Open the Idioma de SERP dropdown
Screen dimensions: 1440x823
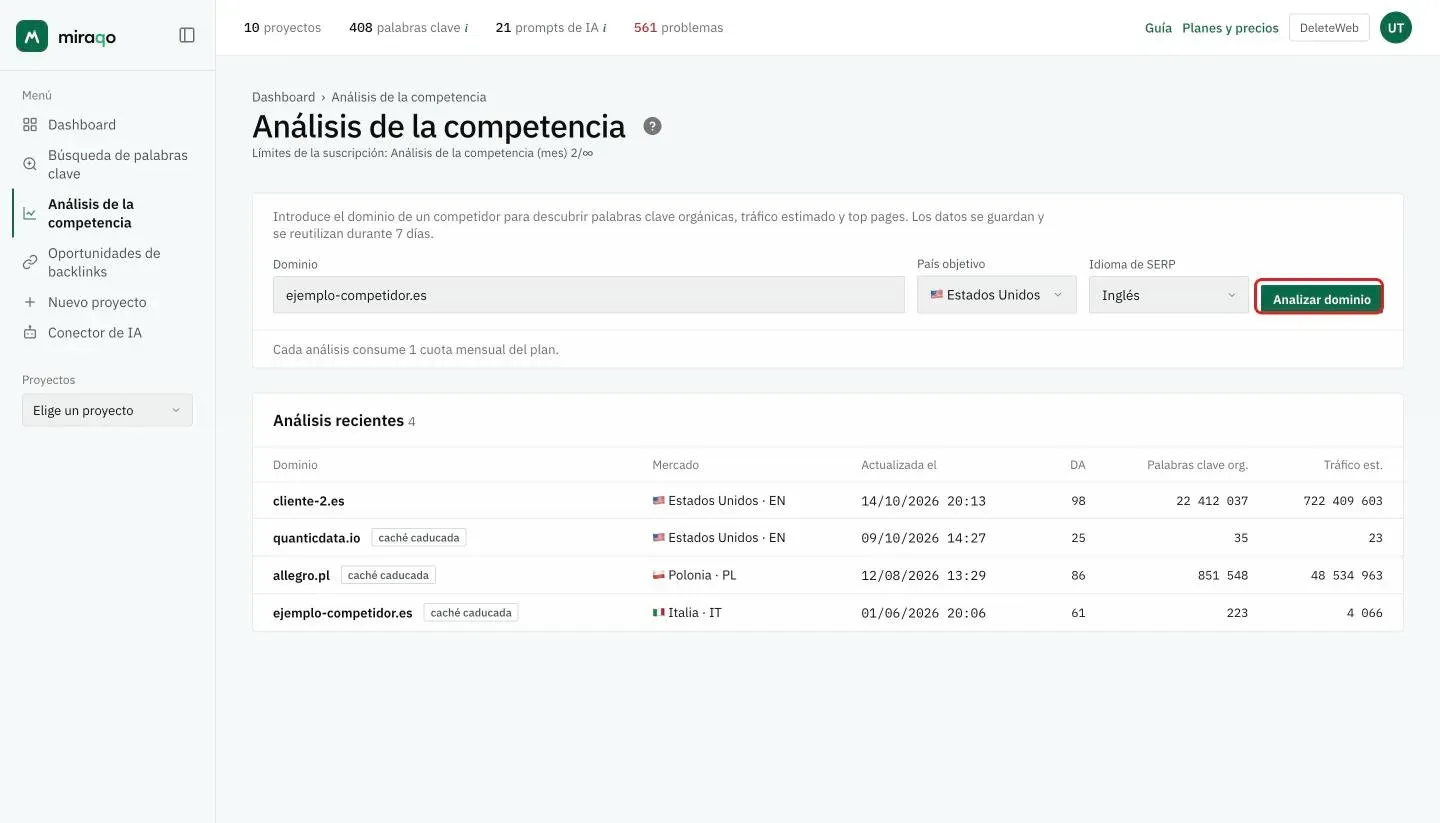1169,295
